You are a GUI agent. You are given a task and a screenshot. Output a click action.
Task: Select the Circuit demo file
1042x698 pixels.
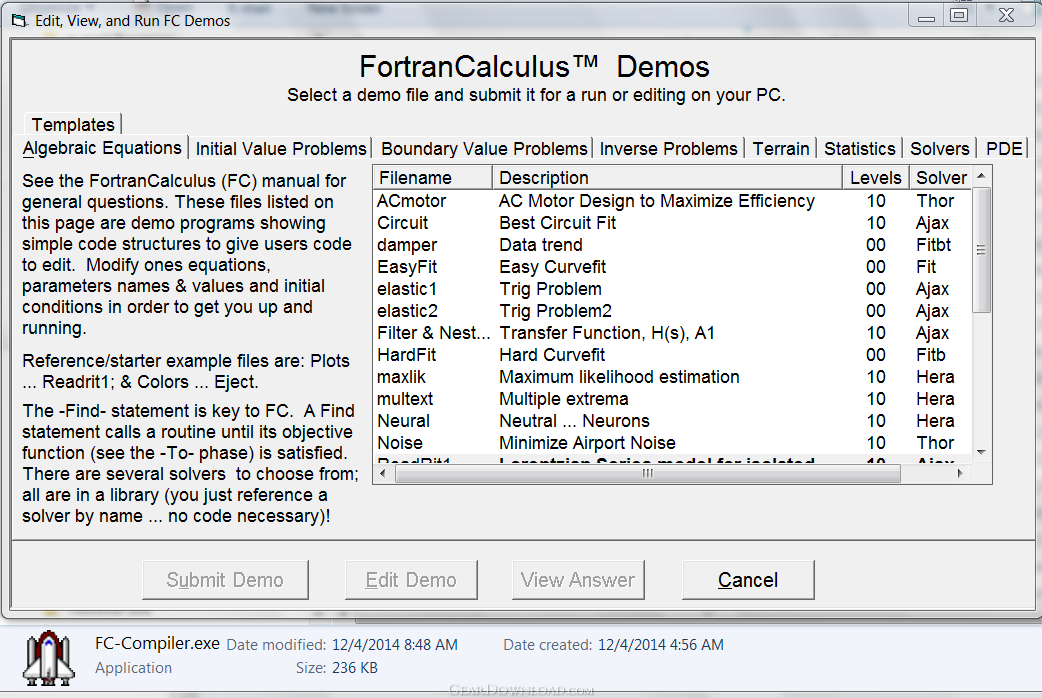coord(403,223)
